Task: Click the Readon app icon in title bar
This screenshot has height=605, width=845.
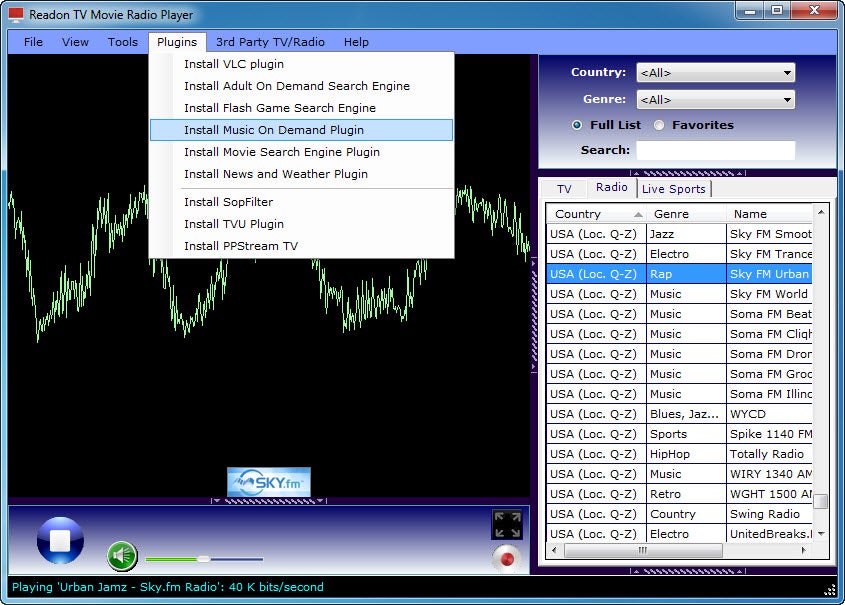Action: (x=15, y=15)
